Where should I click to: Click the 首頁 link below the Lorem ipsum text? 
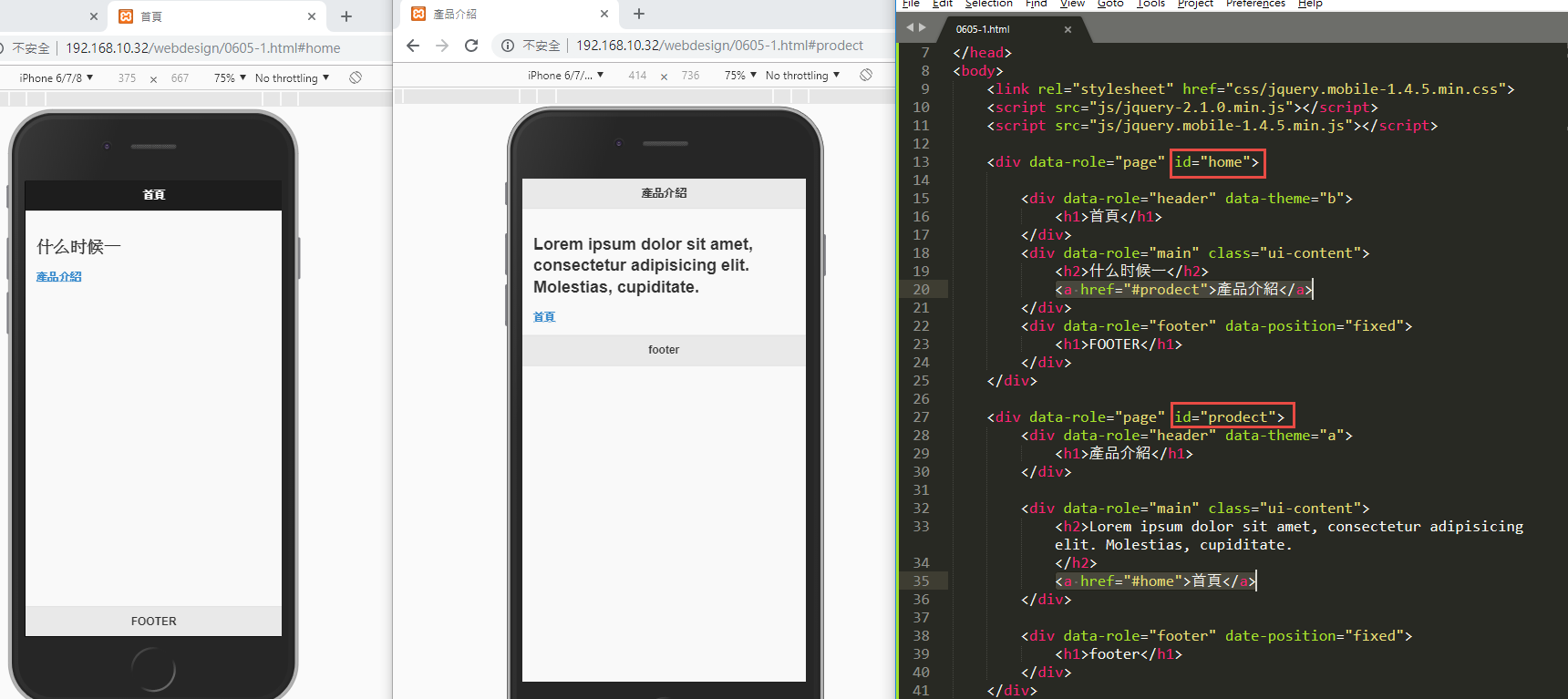(x=544, y=317)
